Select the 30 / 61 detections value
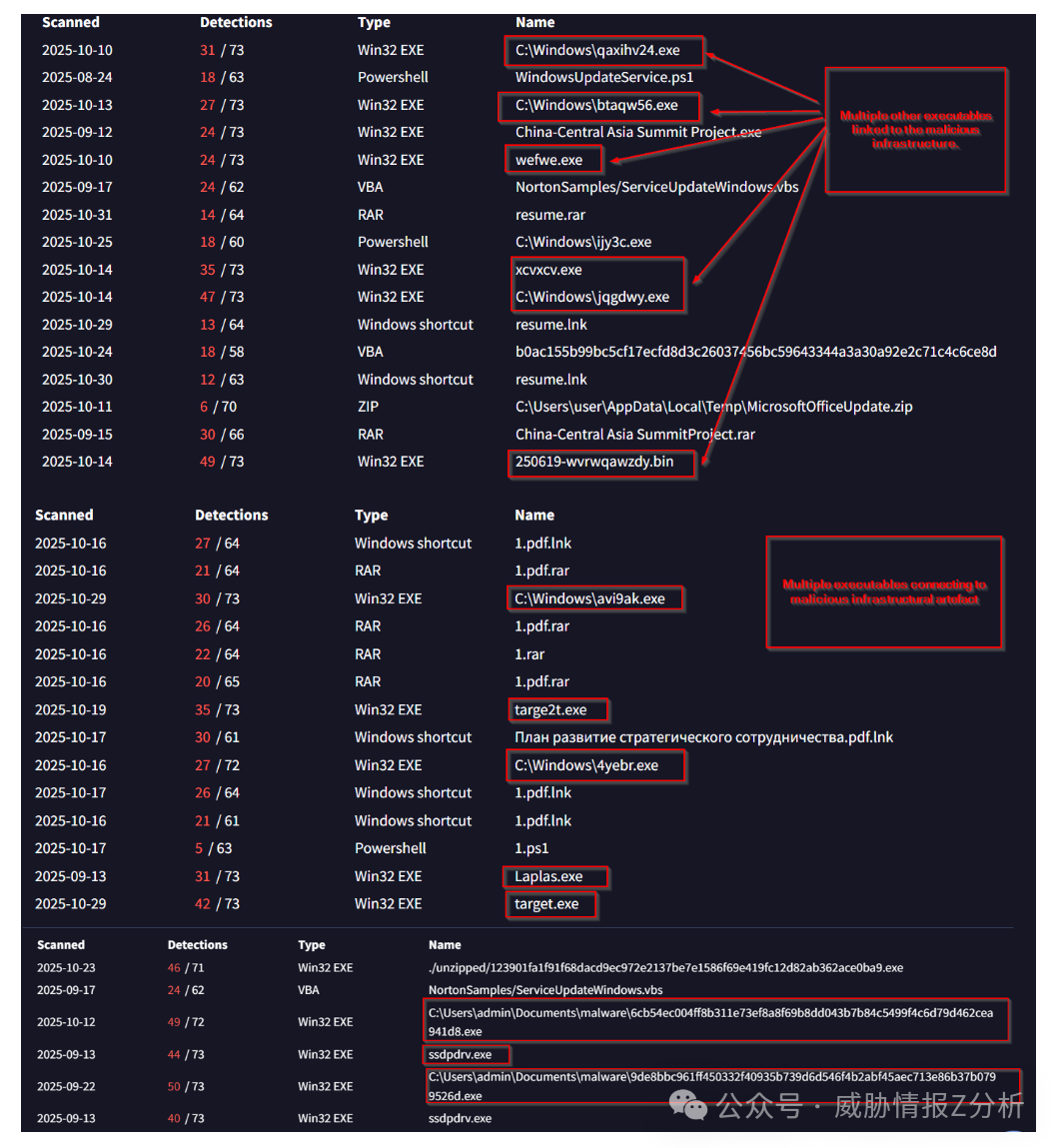Image resolution: width=1058 pixels, height=1148 pixels. coord(217,737)
